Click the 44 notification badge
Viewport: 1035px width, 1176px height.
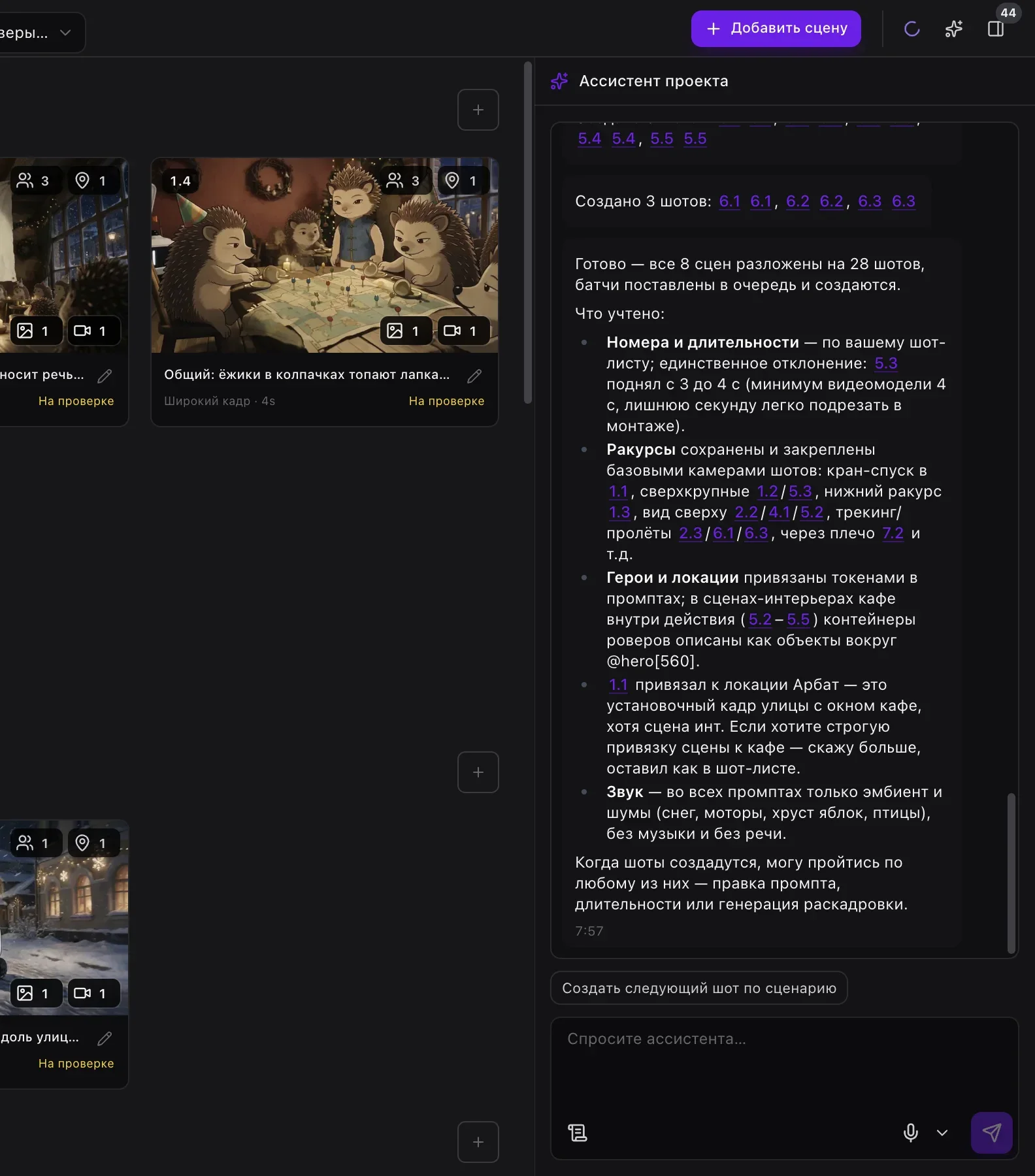pos(1008,12)
